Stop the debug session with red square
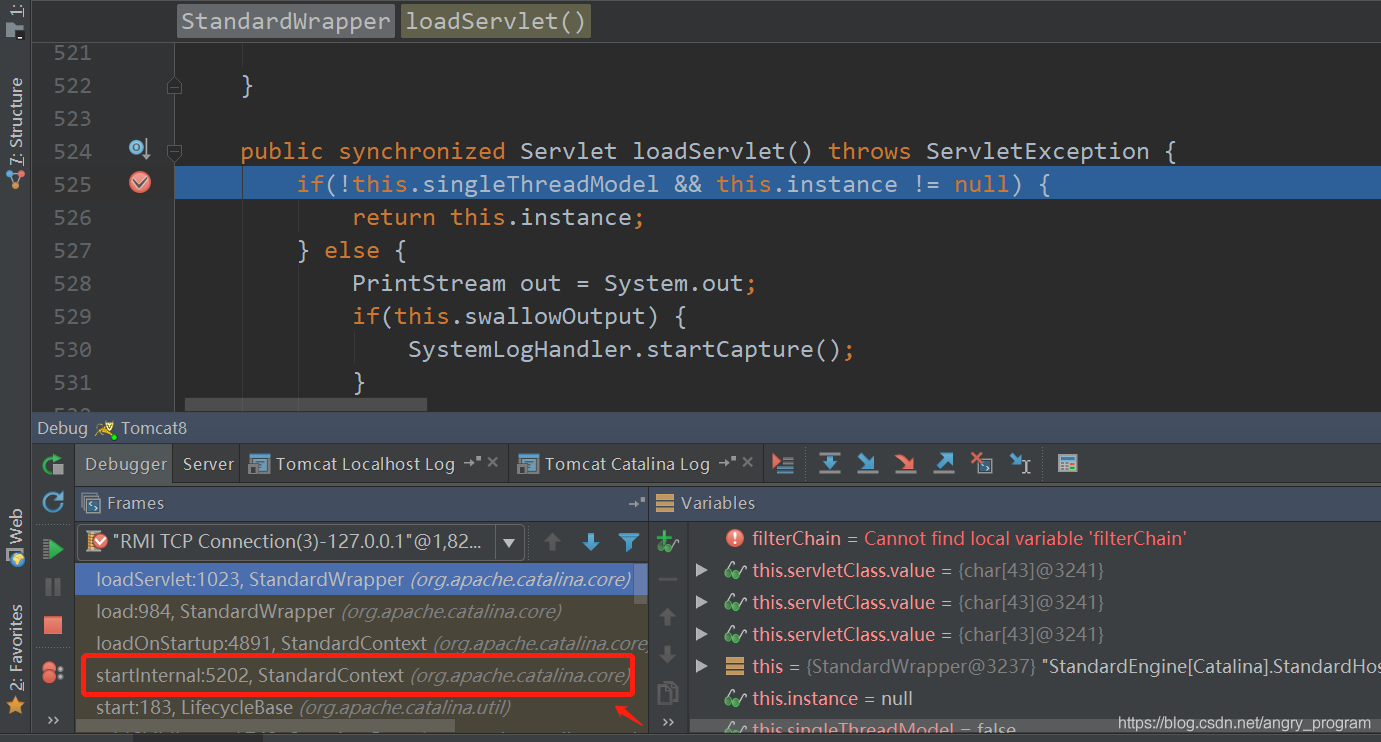The width and height of the screenshot is (1381, 742). point(53,625)
